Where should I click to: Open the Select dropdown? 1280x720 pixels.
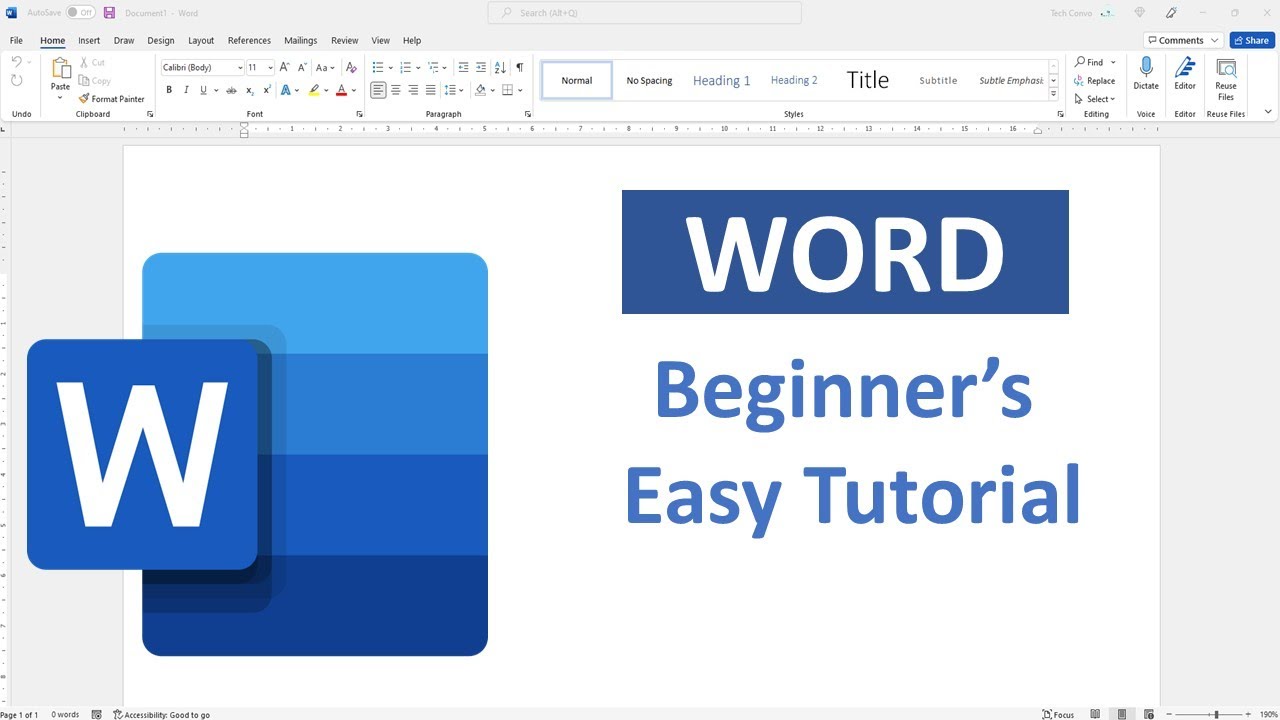[x=1095, y=99]
